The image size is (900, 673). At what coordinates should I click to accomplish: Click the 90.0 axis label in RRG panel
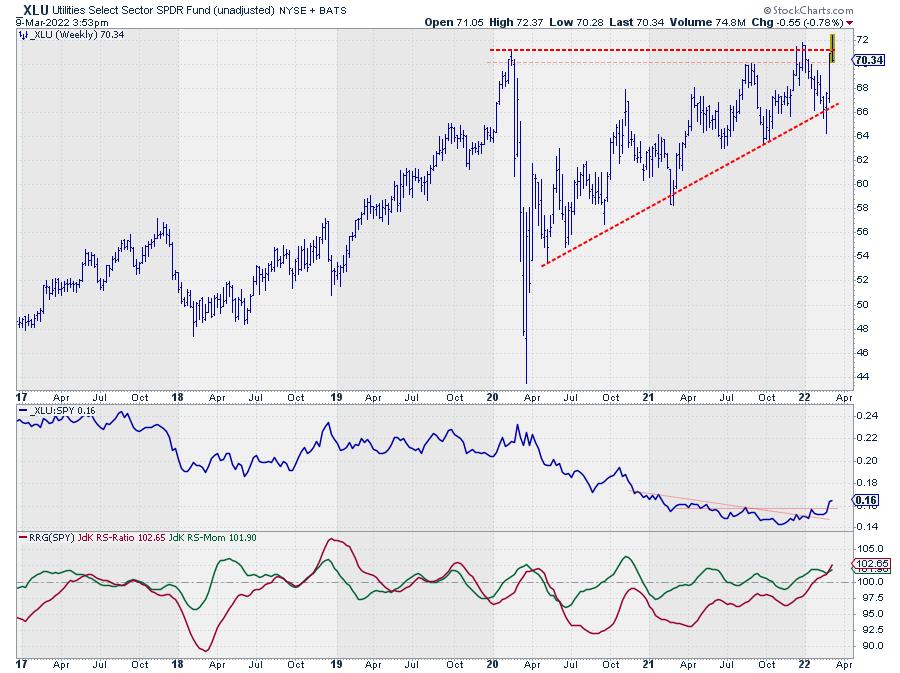pos(870,646)
